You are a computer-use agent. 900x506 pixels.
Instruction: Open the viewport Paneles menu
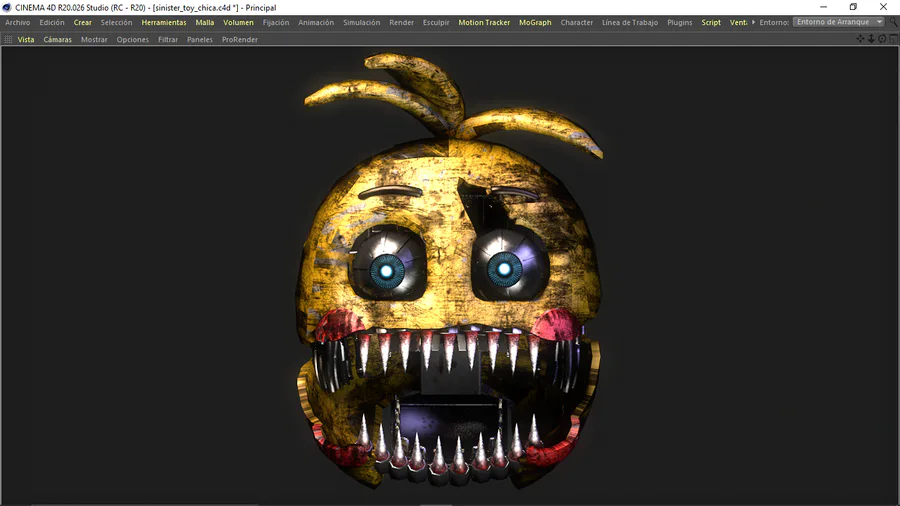(x=200, y=40)
